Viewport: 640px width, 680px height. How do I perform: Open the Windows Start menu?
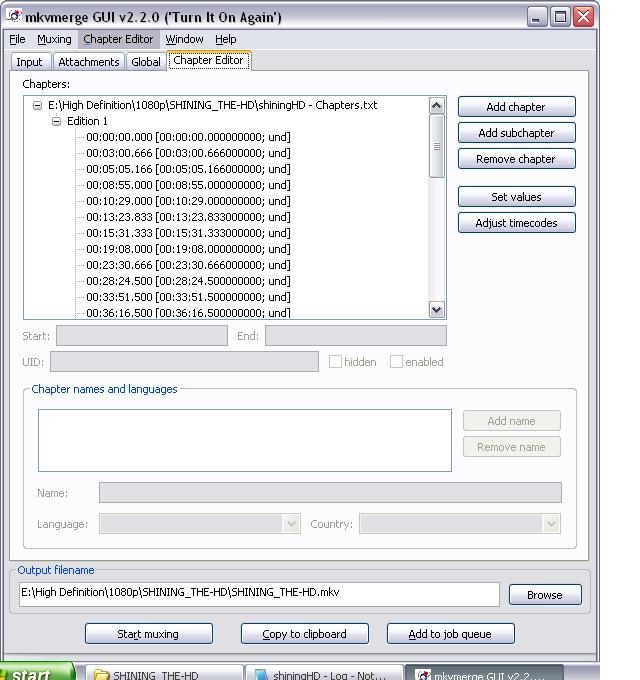37,672
